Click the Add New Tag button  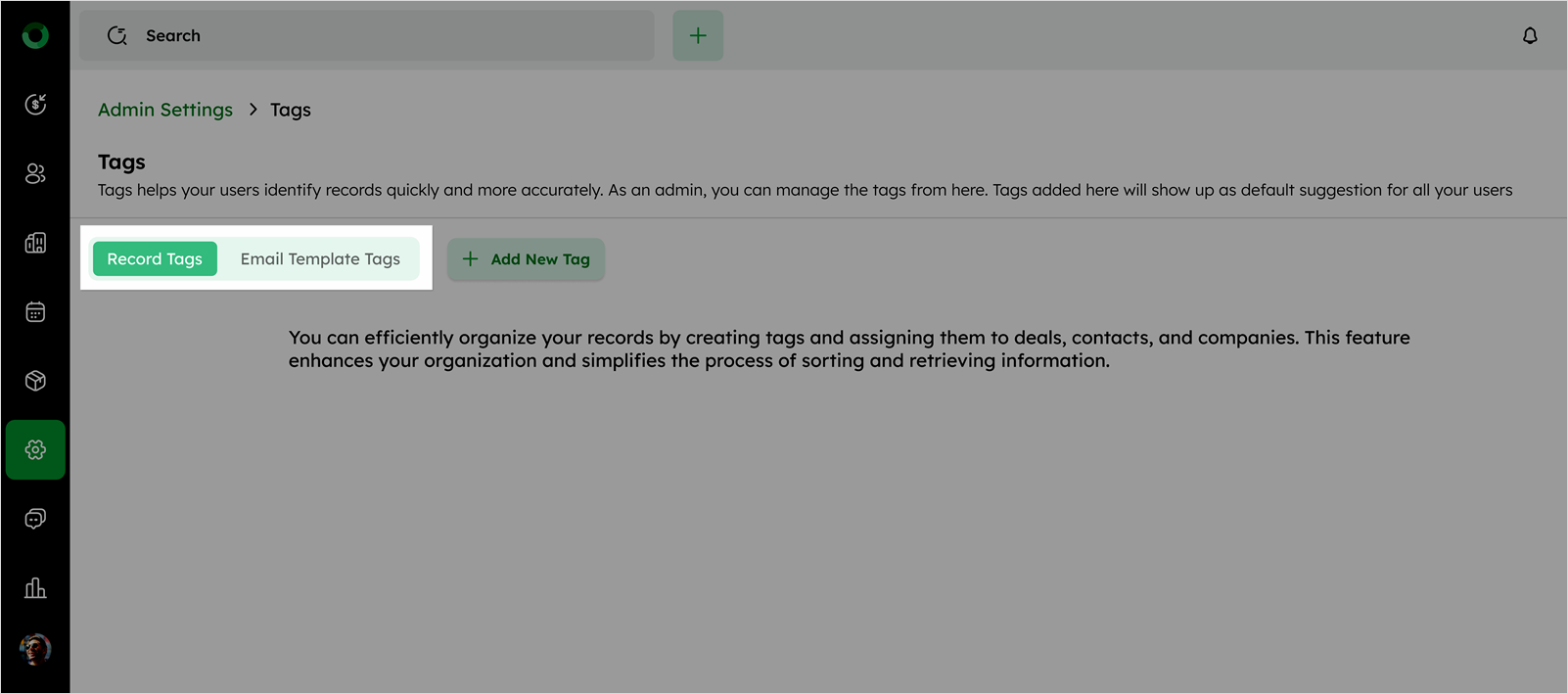526,259
